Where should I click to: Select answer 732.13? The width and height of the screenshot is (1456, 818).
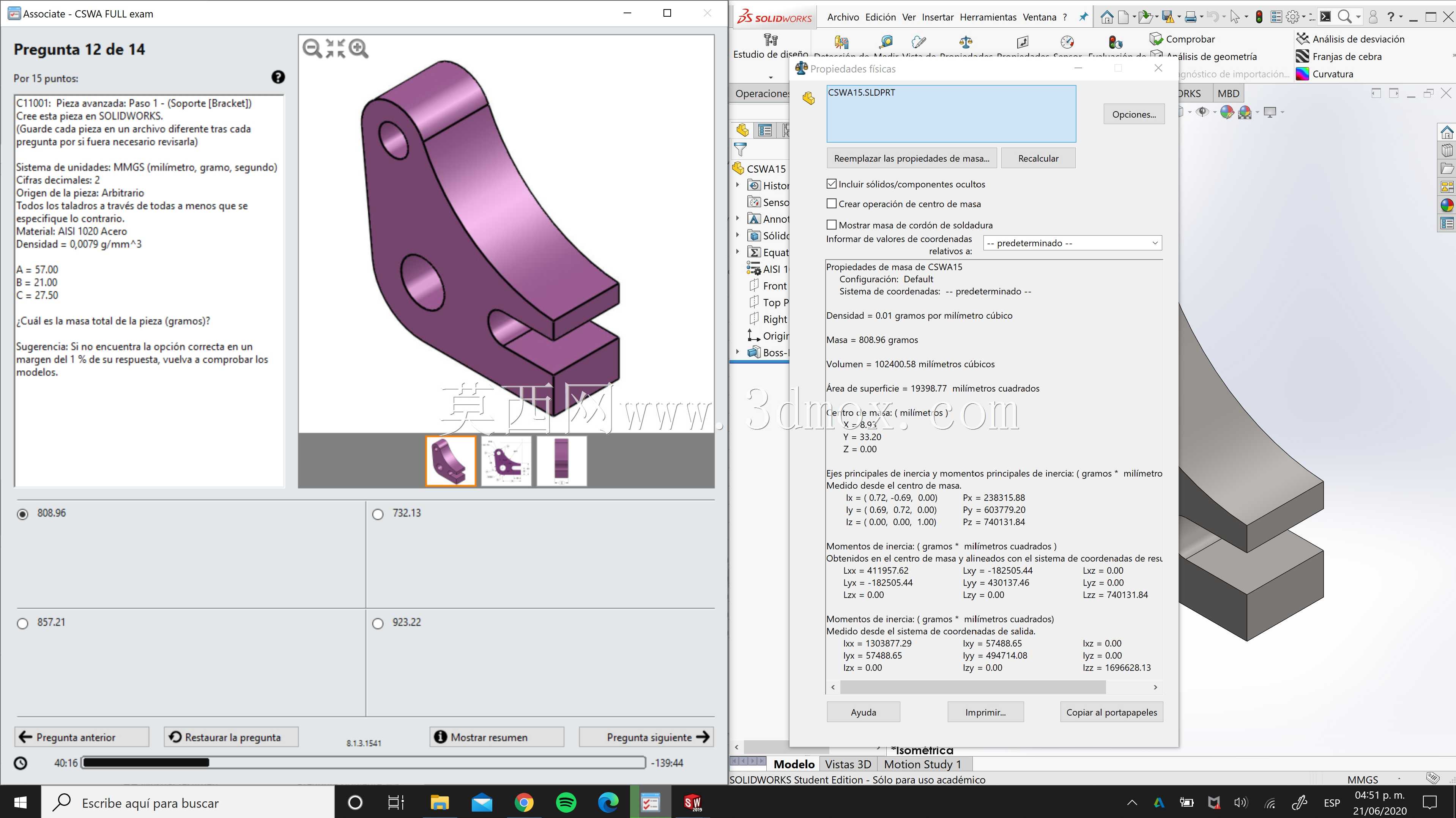pos(378,514)
